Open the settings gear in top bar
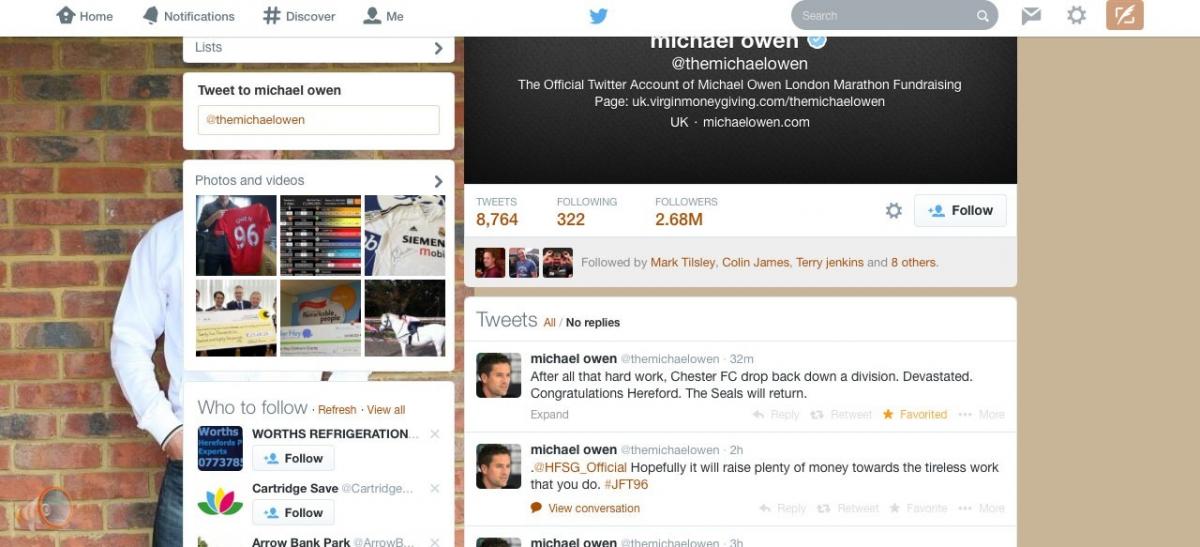This screenshot has width=1200, height=547. pyautogui.click(x=1076, y=15)
